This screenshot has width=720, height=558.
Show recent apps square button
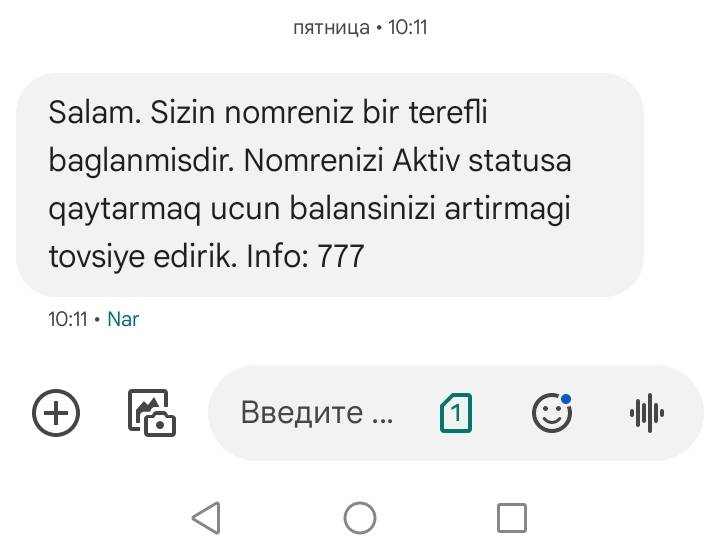click(512, 518)
